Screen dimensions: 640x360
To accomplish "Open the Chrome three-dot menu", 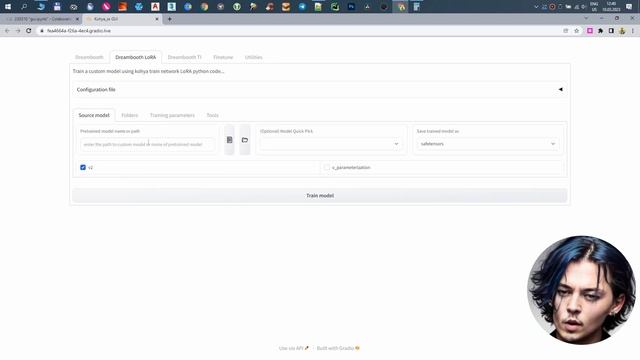I will [633, 31].
